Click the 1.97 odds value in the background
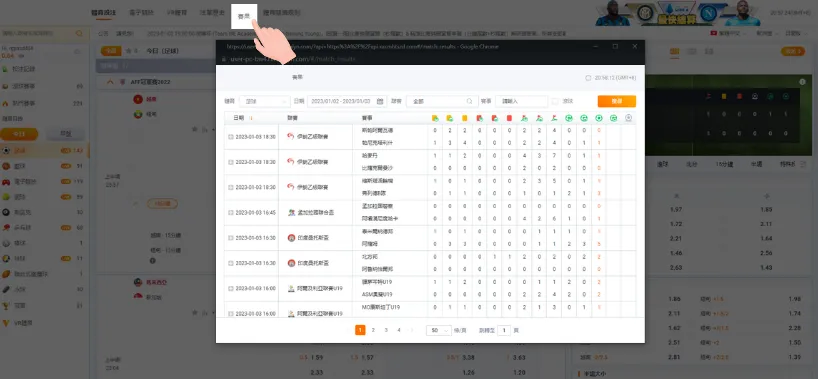This screenshot has width=818, height=379. pyautogui.click(x=677, y=209)
